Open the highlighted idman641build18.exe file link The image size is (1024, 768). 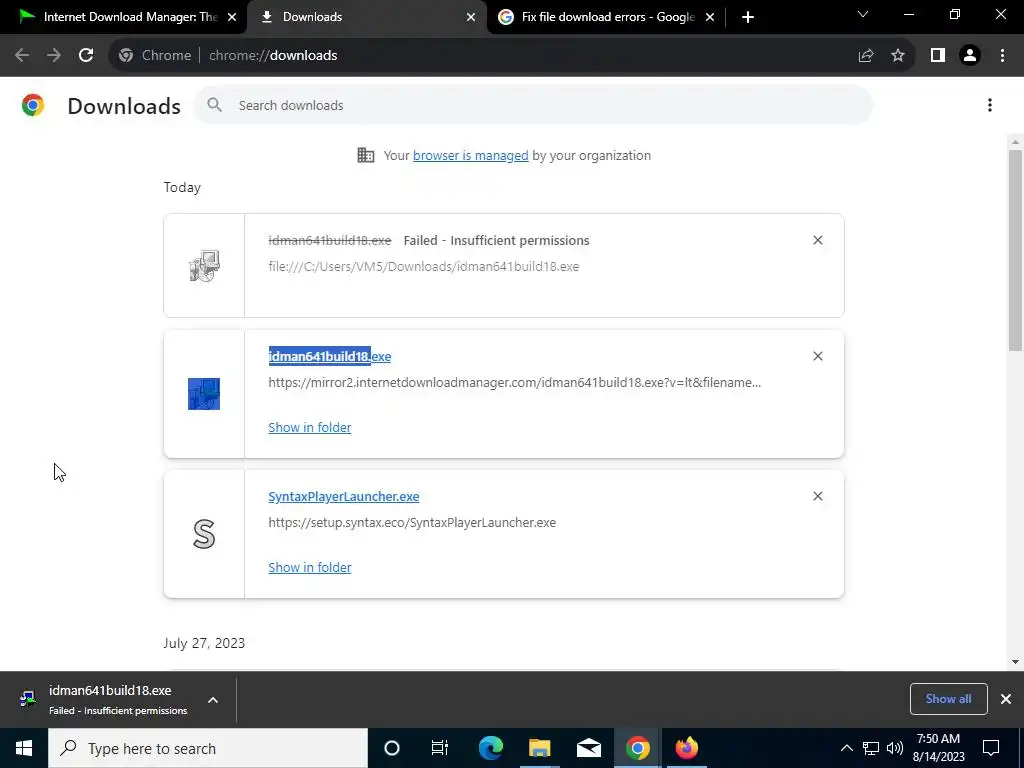(330, 357)
